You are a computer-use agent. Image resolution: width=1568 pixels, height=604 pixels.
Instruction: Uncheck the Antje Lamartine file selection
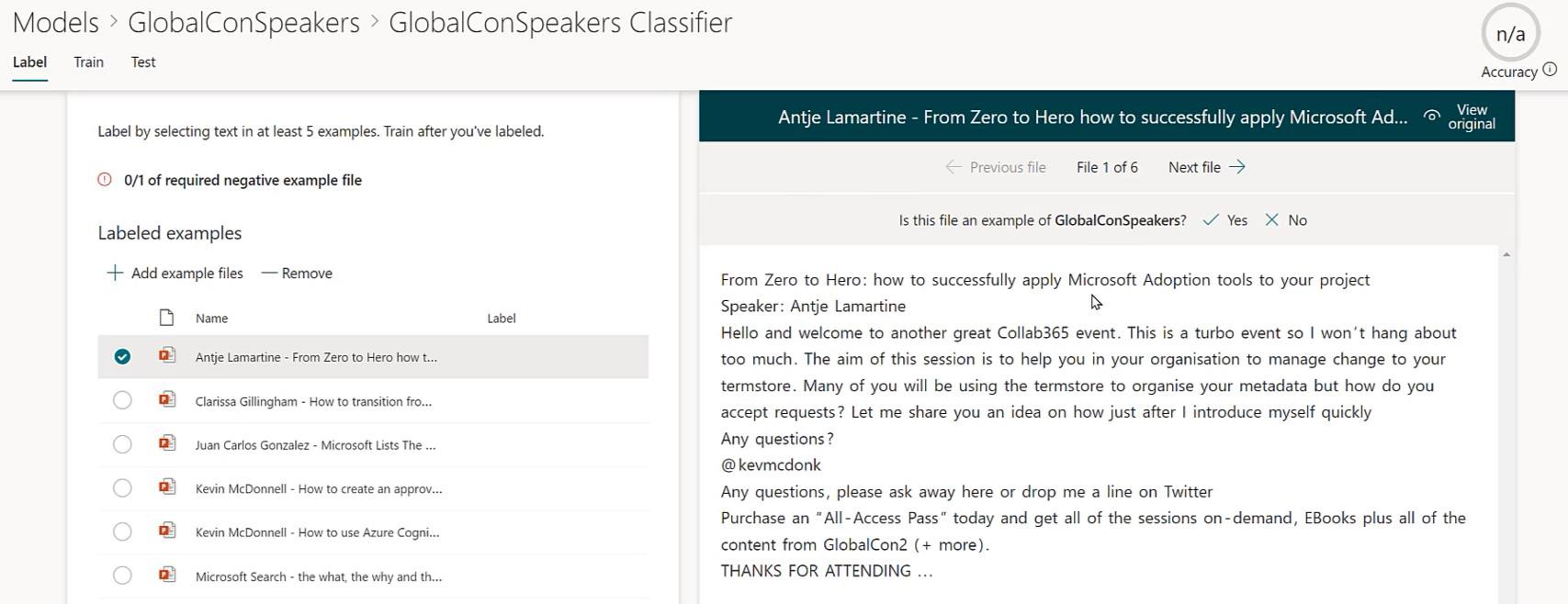[x=122, y=356]
